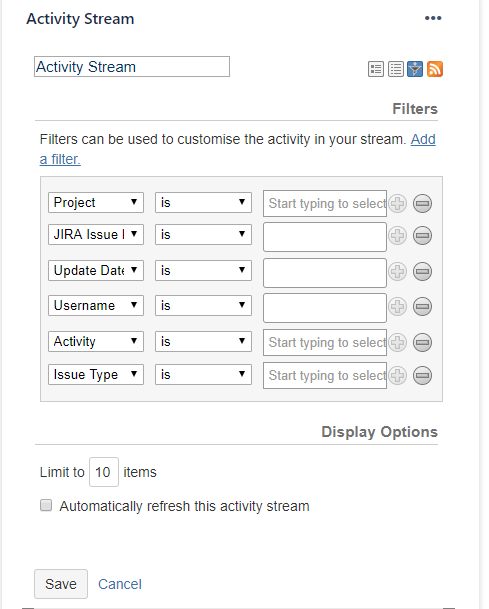Screen dimensions: 489x609
Task: Open the 'is' operator dropdown for JIRA Issue
Action: click(203, 234)
